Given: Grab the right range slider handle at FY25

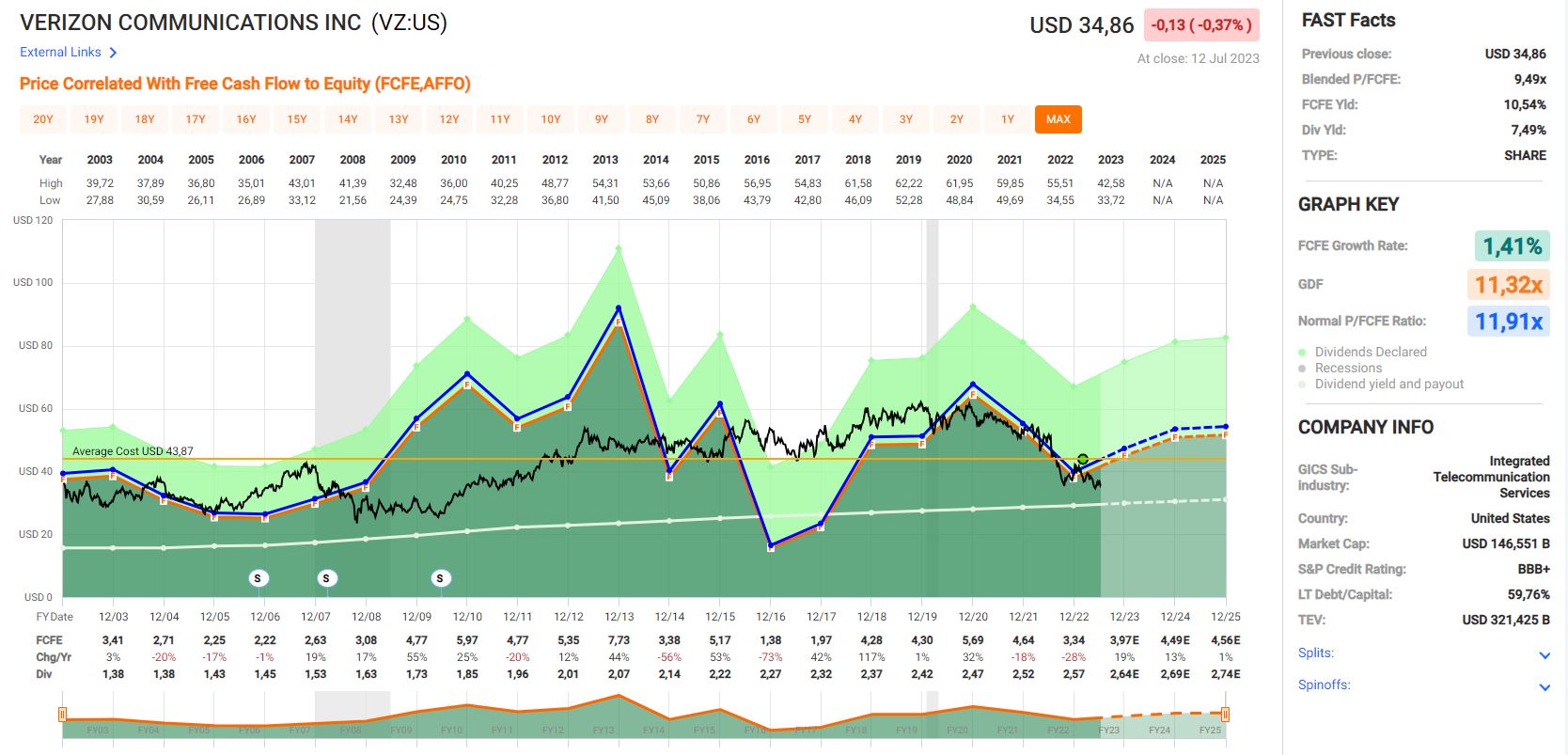Looking at the screenshot, I should click(x=1225, y=714).
